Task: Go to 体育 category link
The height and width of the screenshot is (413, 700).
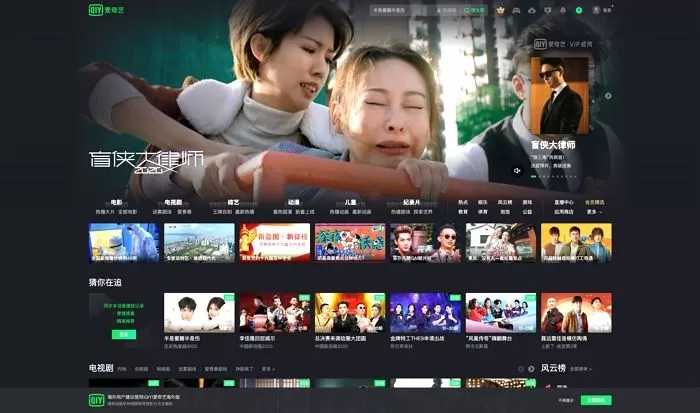Action: [483, 212]
